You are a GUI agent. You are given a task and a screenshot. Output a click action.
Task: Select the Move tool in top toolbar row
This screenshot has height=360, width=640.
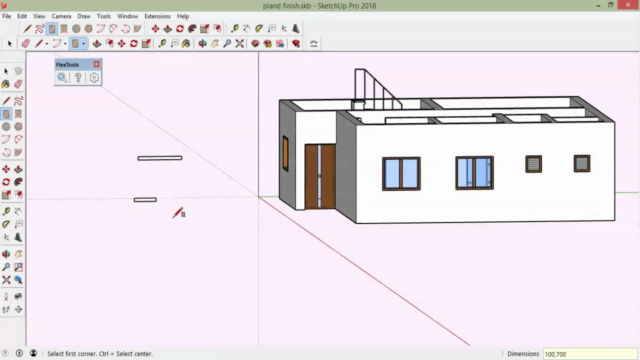[x=155, y=29]
